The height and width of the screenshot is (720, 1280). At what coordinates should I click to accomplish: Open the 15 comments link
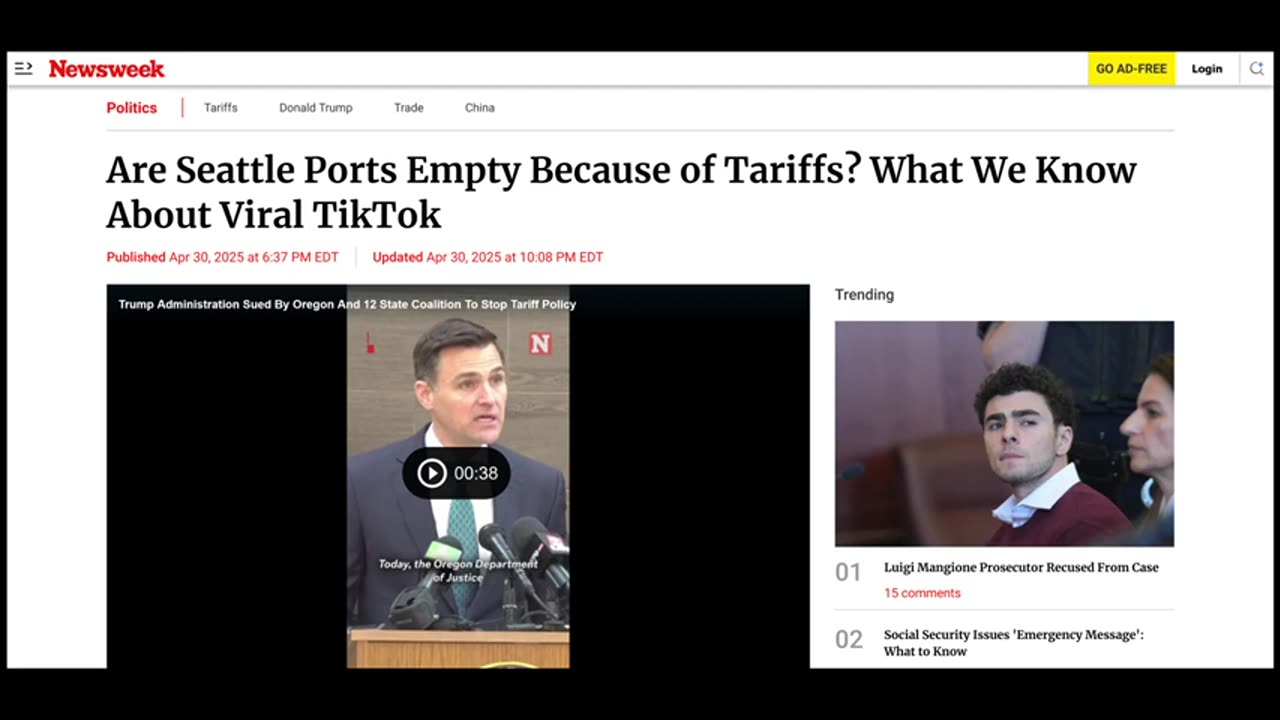click(x=922, y=593)
